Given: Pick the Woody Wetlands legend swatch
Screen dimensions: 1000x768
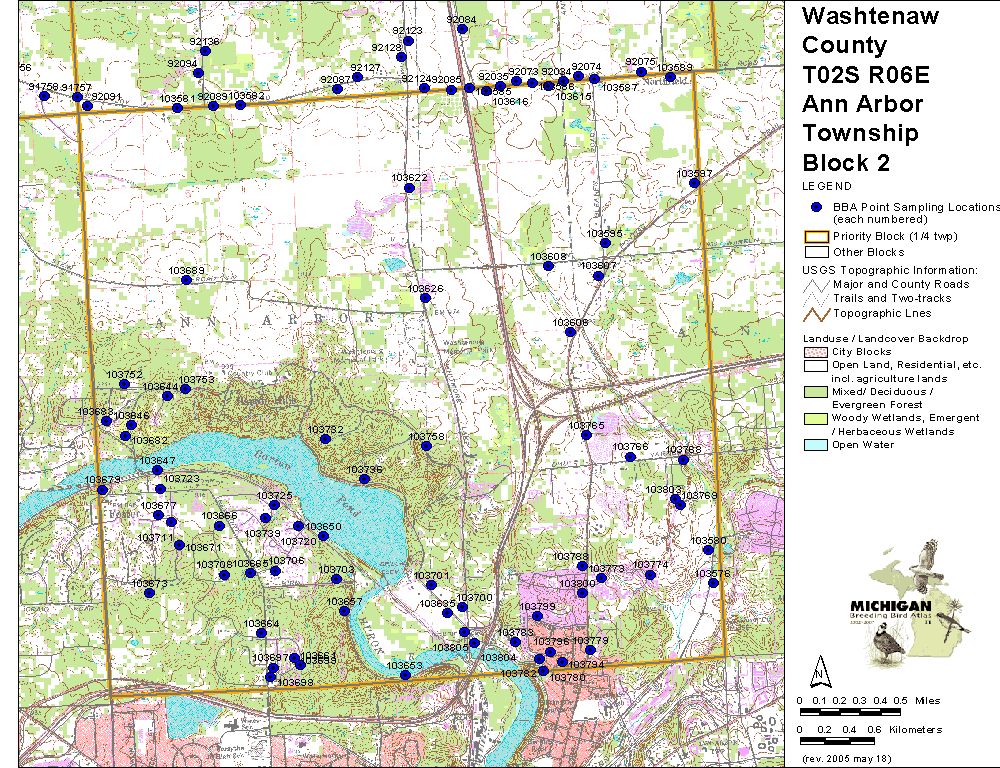Looking at the screenshot, I should tap(815, 418).
